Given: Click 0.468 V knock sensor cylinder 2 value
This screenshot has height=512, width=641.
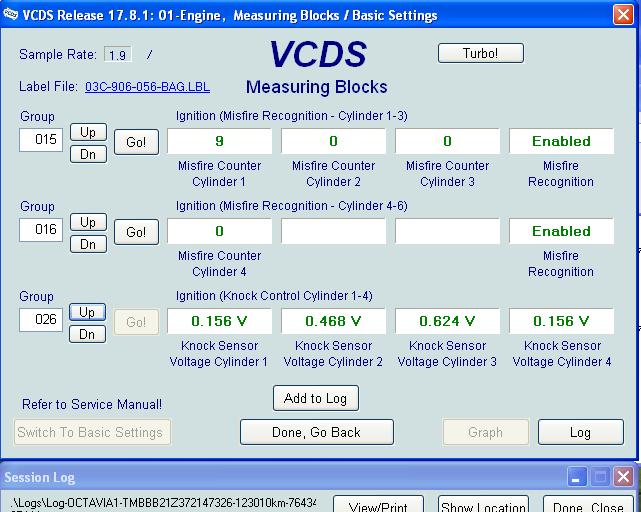Looking at the screenshot, I should pyautogui.click(x=334, y=321).
